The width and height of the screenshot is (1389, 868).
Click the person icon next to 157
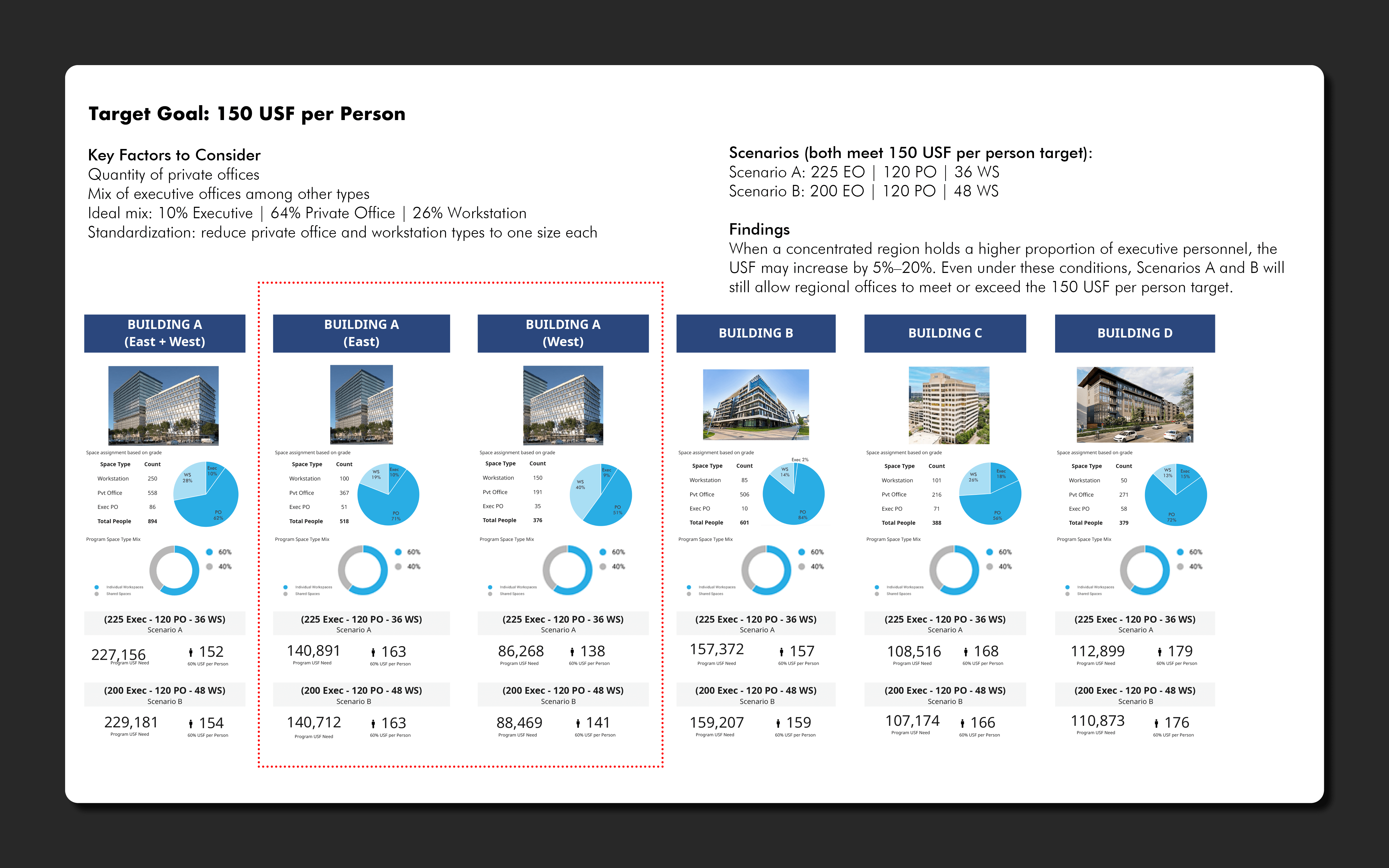pyautogui.click(x=782, y=652)
